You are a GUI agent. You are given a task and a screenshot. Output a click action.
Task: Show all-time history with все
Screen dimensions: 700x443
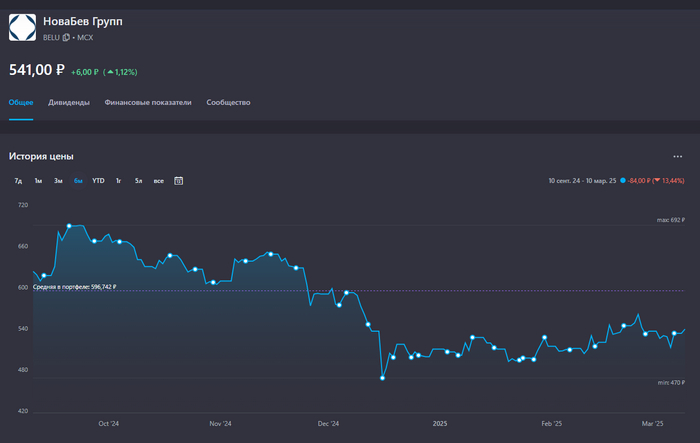[158, 181]
